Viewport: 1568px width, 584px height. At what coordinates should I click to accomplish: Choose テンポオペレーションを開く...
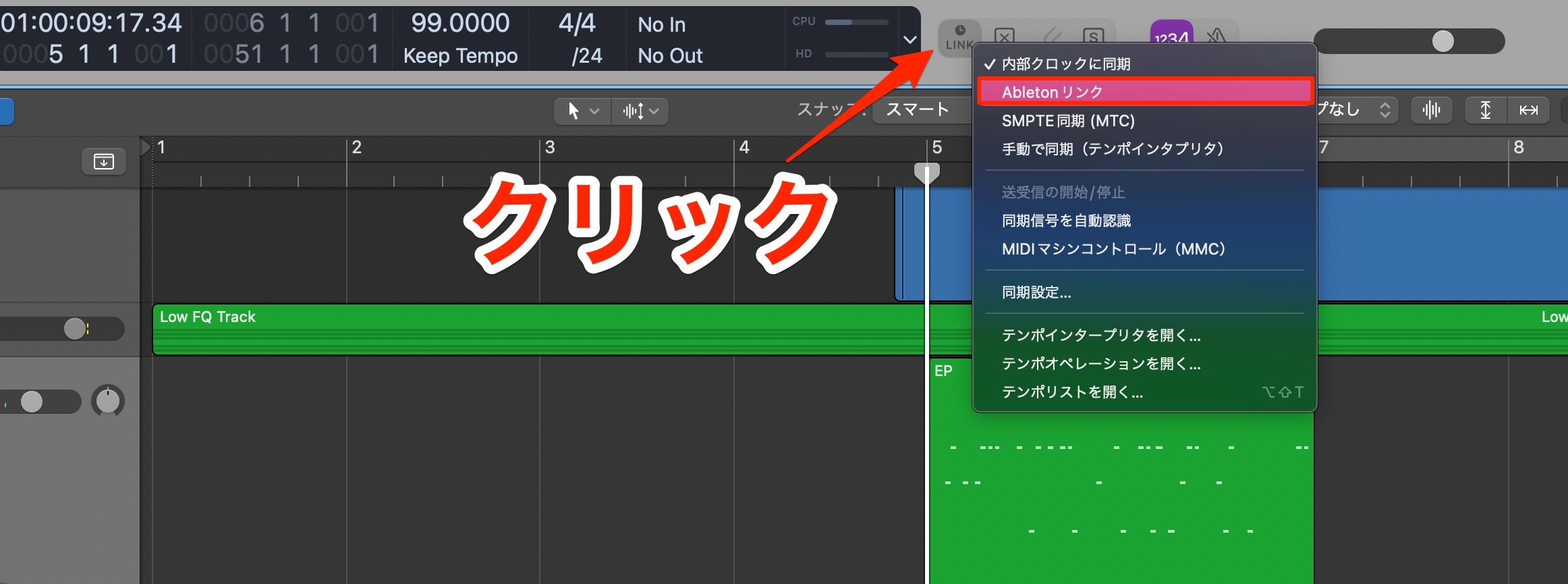(x=1144, y=364)
